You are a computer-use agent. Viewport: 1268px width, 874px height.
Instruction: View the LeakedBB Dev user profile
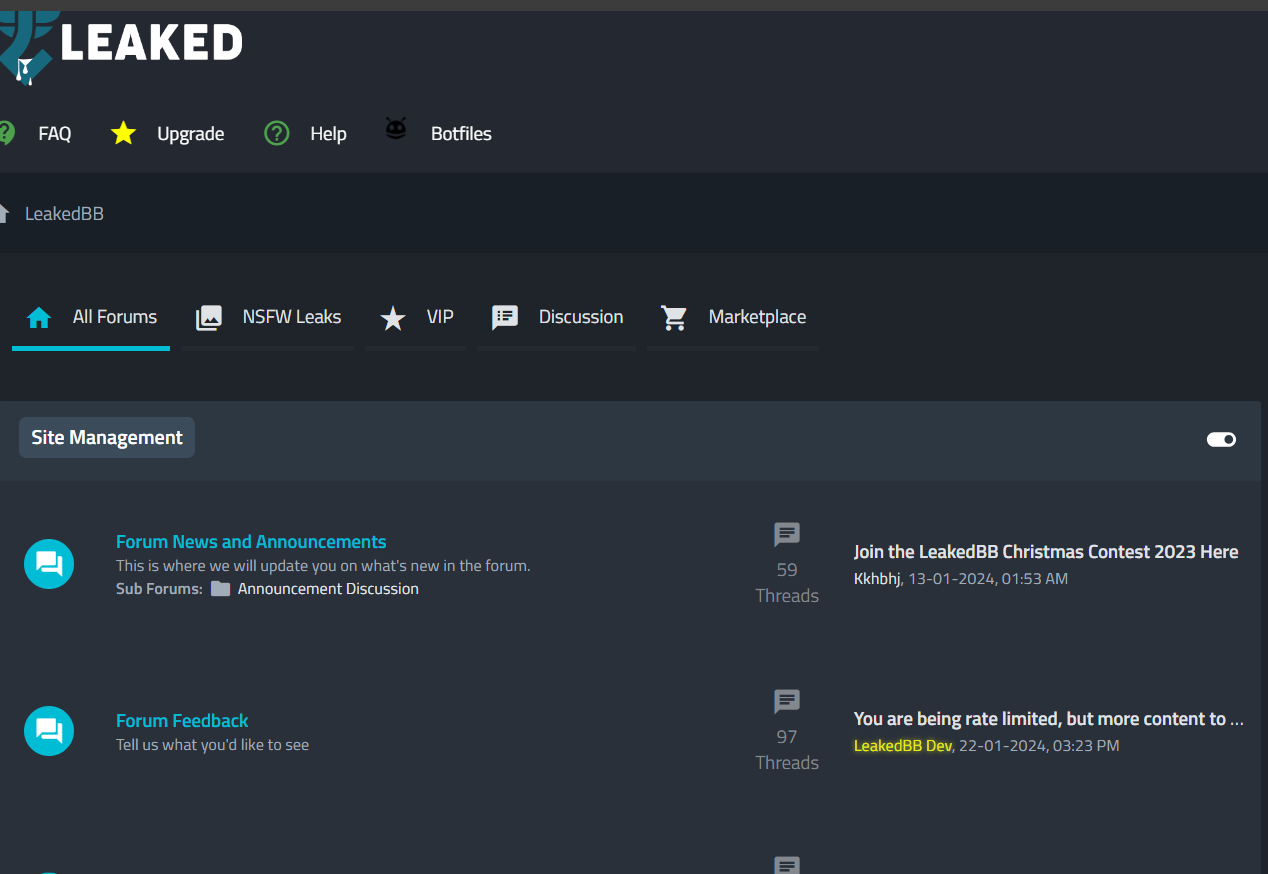(903, 746)
